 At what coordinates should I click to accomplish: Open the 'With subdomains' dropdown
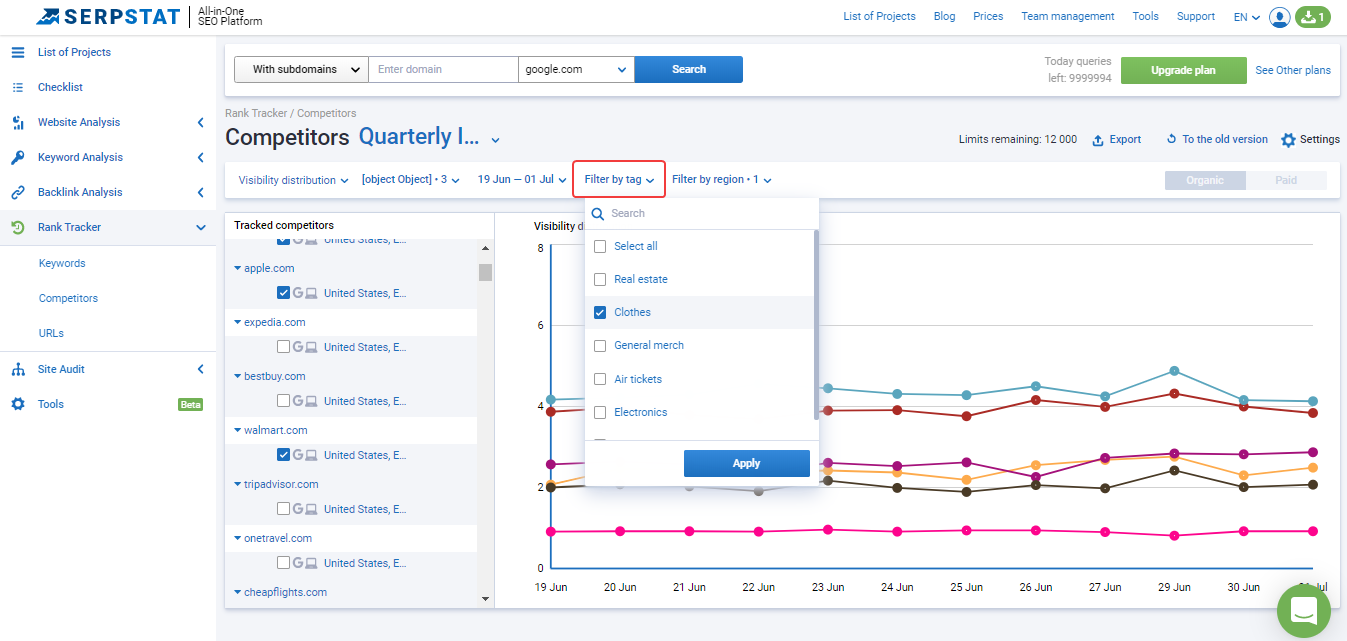pos(301,70)
